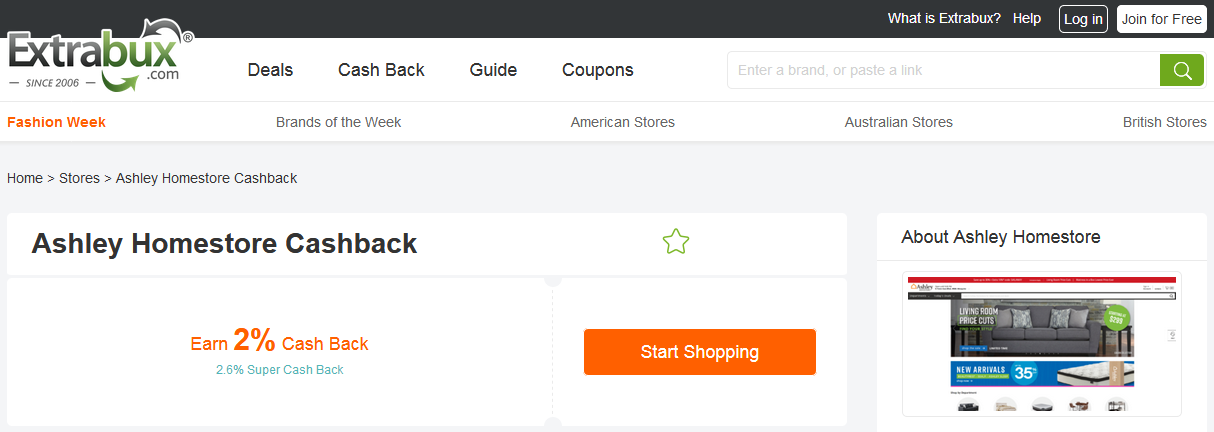Click the green search magnifier button

[1181, 70]
